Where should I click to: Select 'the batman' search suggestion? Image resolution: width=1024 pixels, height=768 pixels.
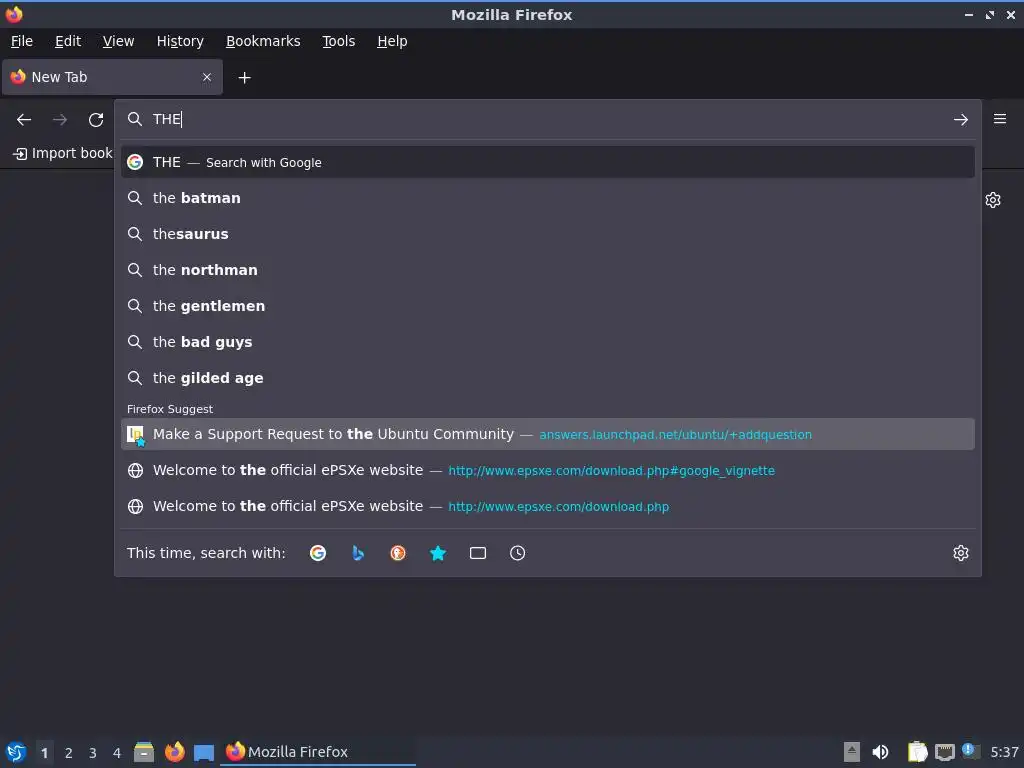[x=548, y=198]
